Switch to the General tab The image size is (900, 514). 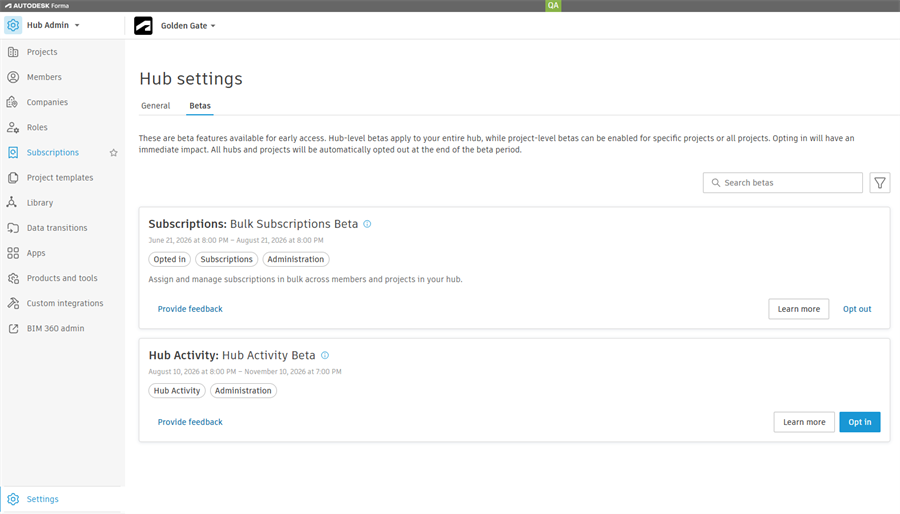click(156, 106)
